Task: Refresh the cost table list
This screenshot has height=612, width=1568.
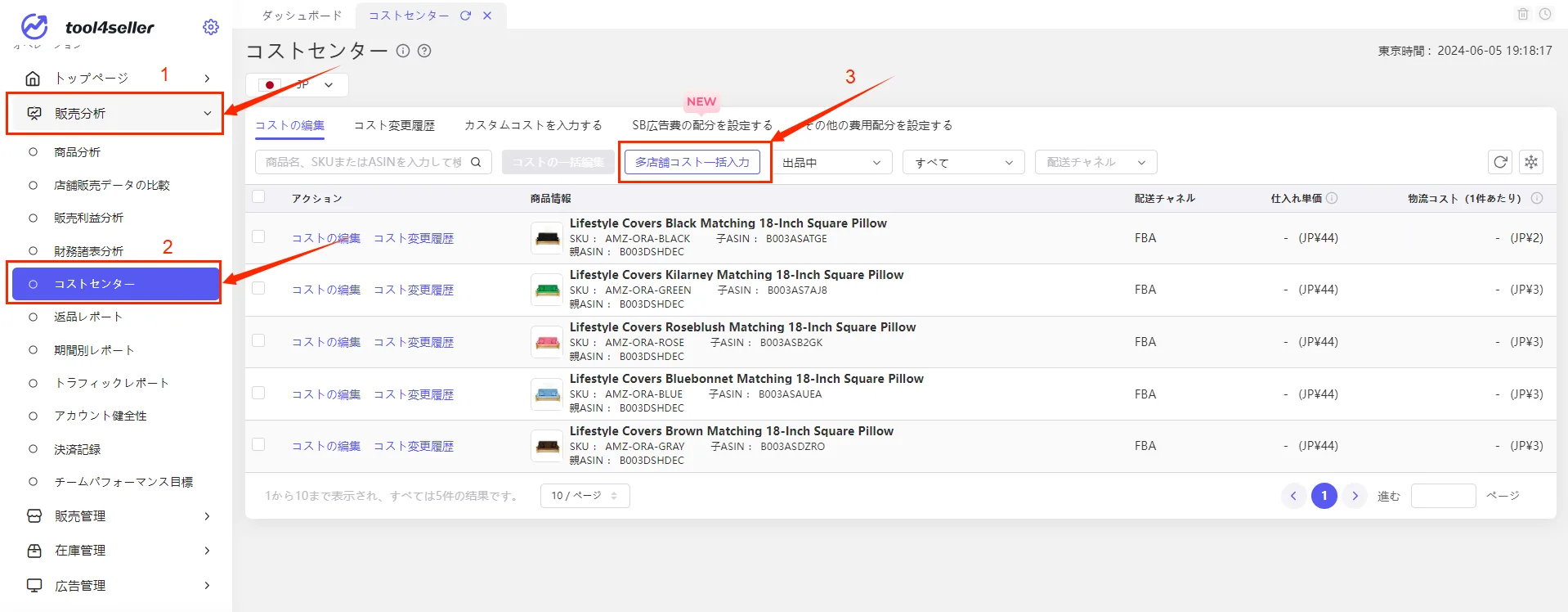Action: [1500, 162]
